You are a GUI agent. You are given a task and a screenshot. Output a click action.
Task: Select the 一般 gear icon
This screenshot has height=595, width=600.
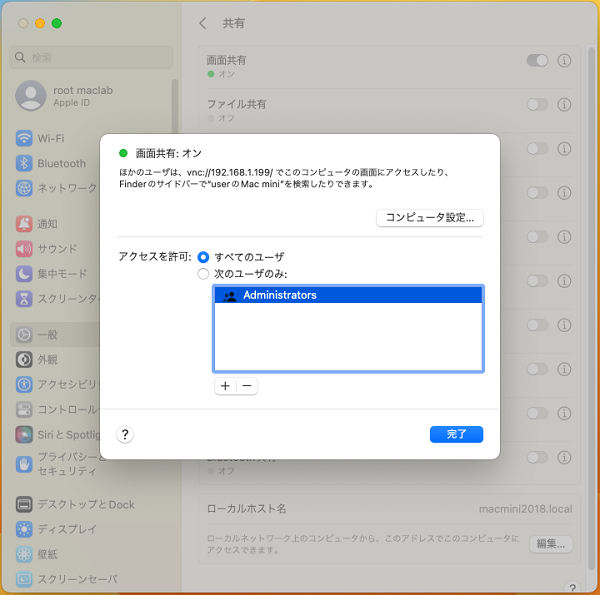pos(24,334)
